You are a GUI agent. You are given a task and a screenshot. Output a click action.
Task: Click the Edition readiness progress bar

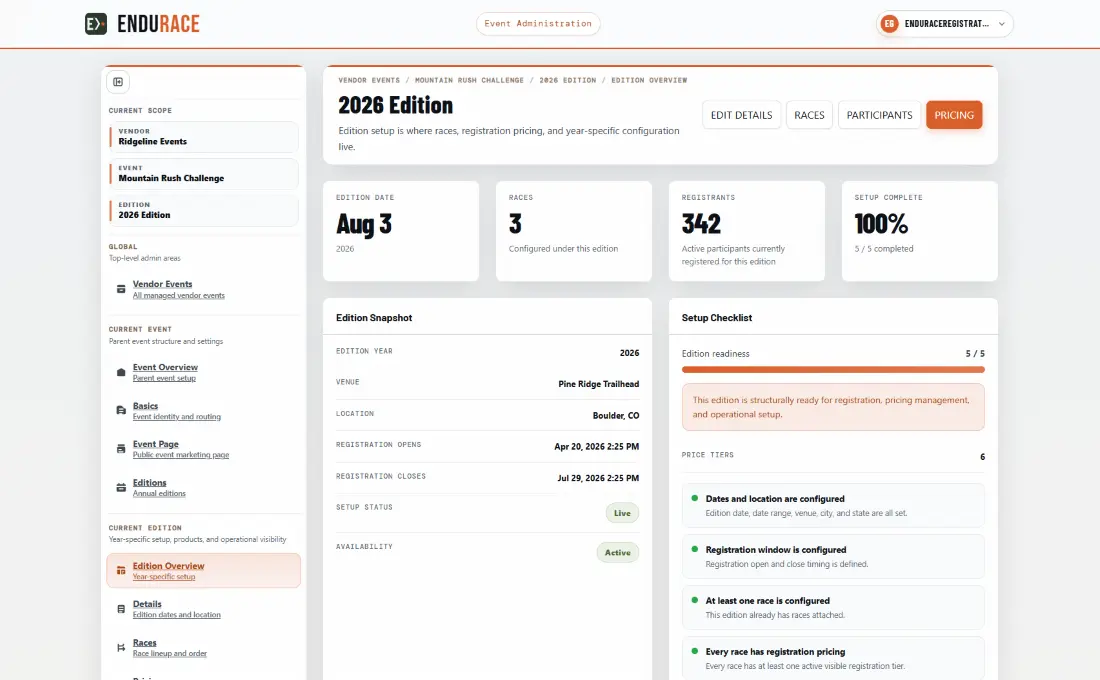[833, 370]
